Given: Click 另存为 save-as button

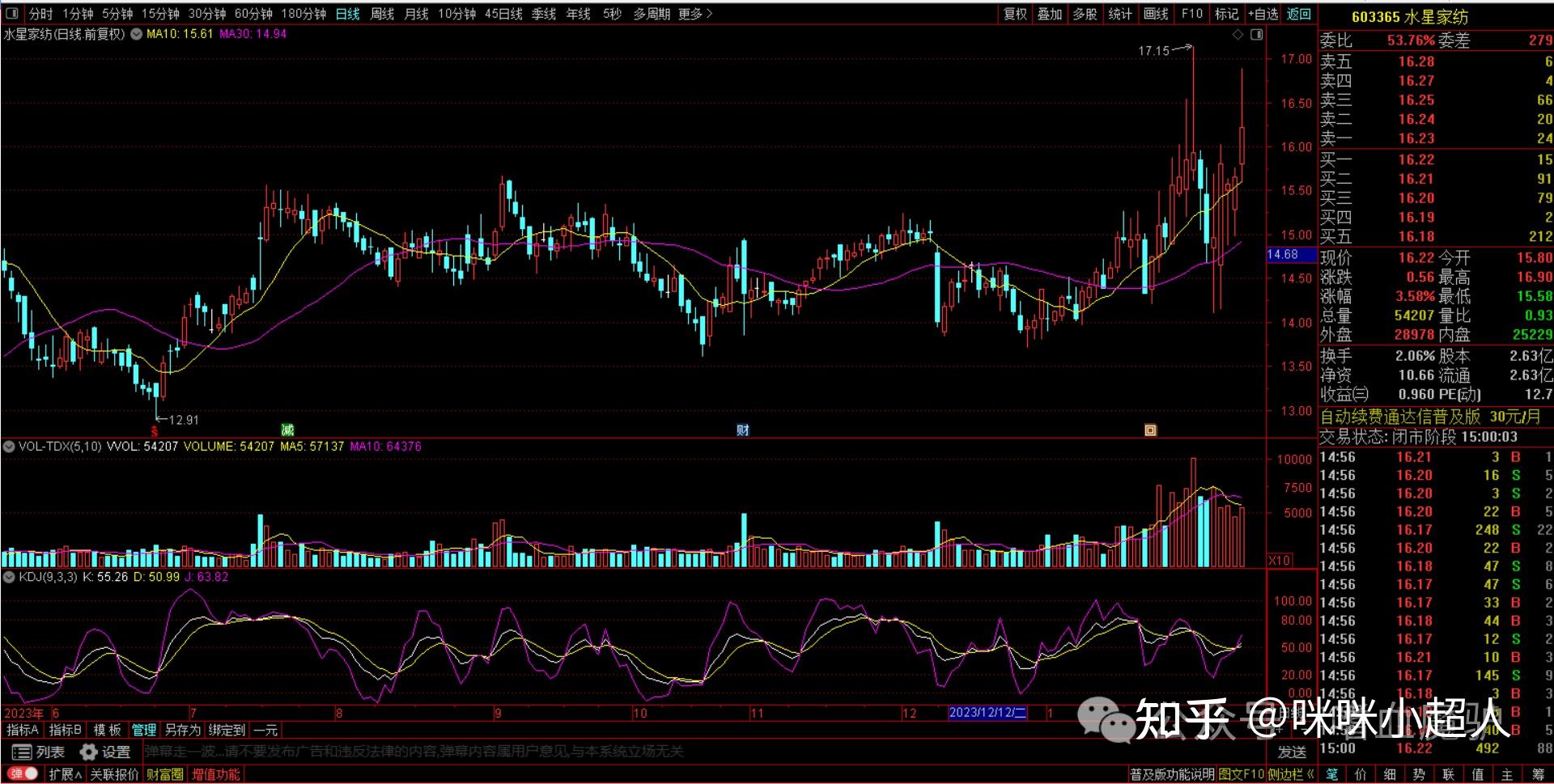Looking at the screenshot, I should point(182,730).
